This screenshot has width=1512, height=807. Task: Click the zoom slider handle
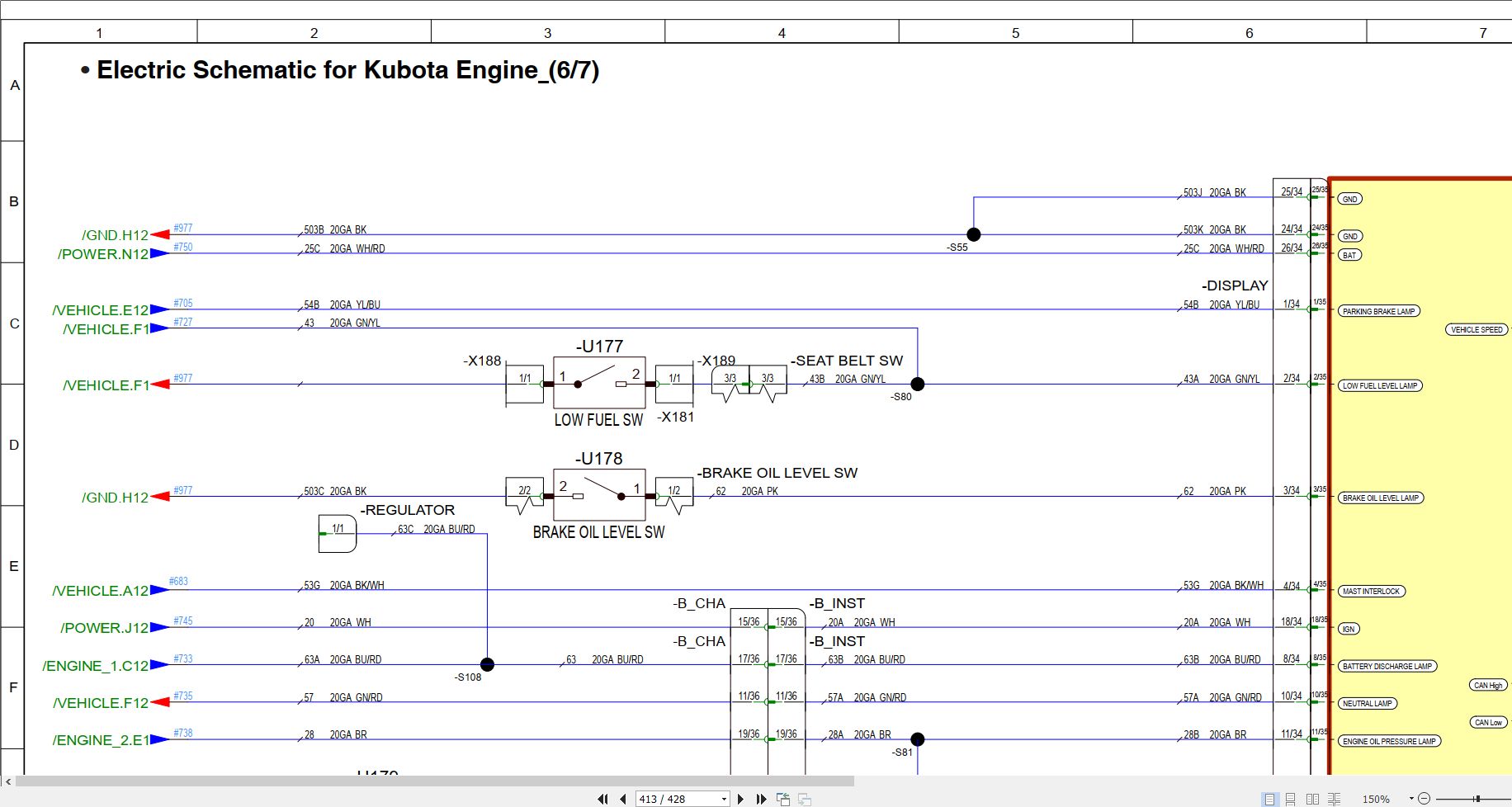(x=1477, y=799)
